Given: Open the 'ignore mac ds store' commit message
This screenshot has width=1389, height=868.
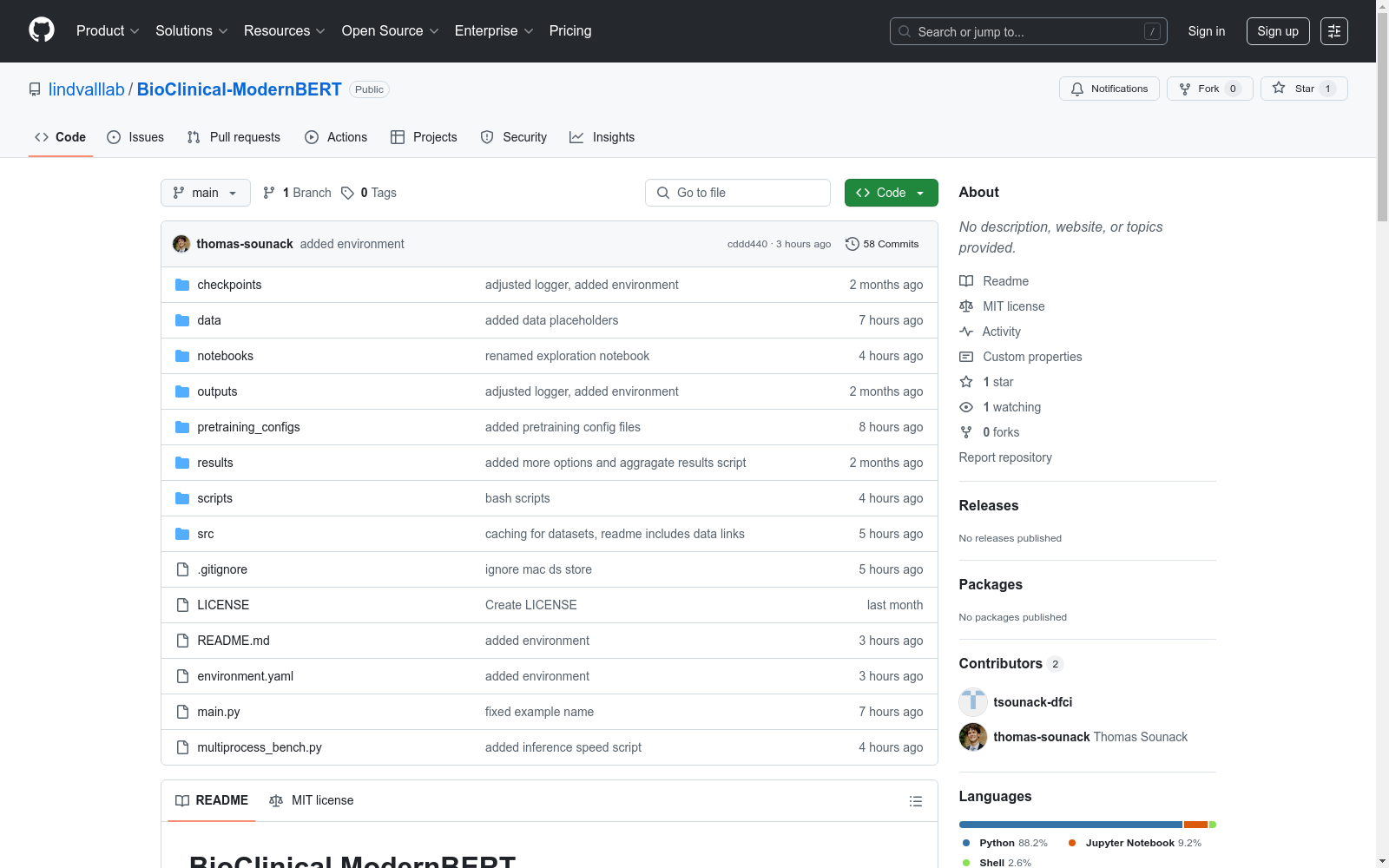Looking at the screenshot, I should pos(539,569).
